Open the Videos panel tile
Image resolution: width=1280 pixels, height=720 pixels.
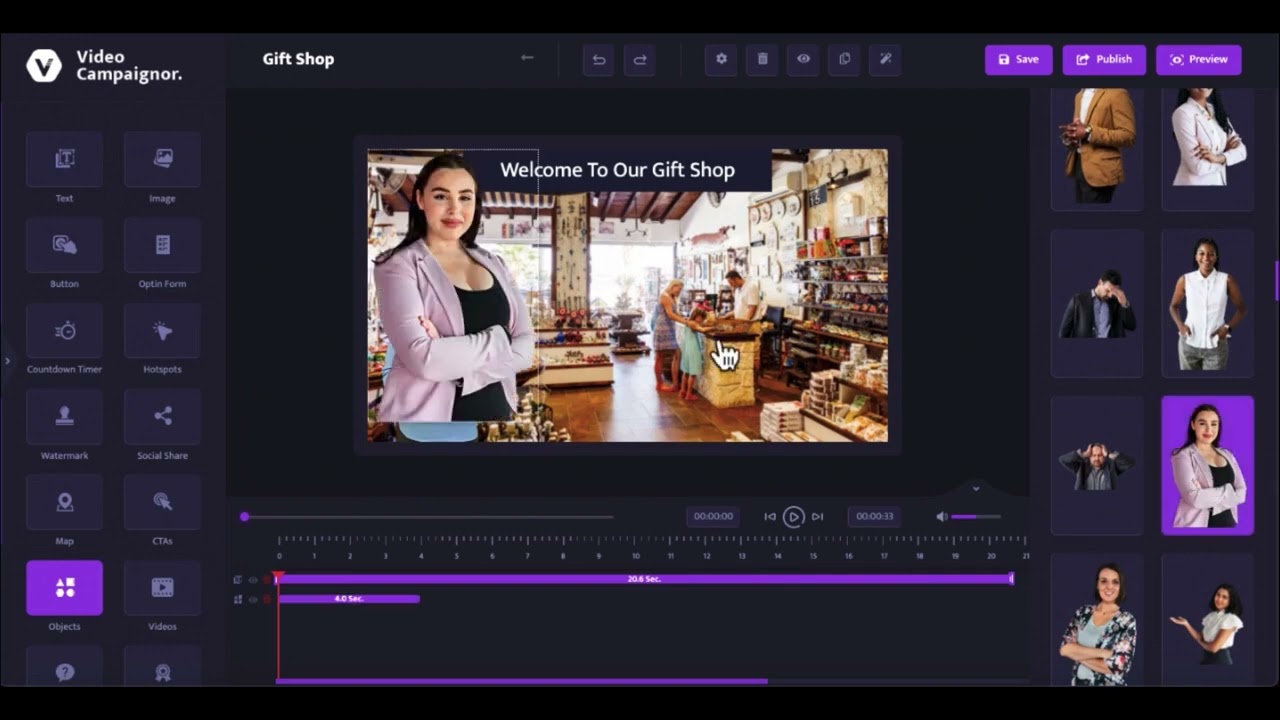(162, 588)
